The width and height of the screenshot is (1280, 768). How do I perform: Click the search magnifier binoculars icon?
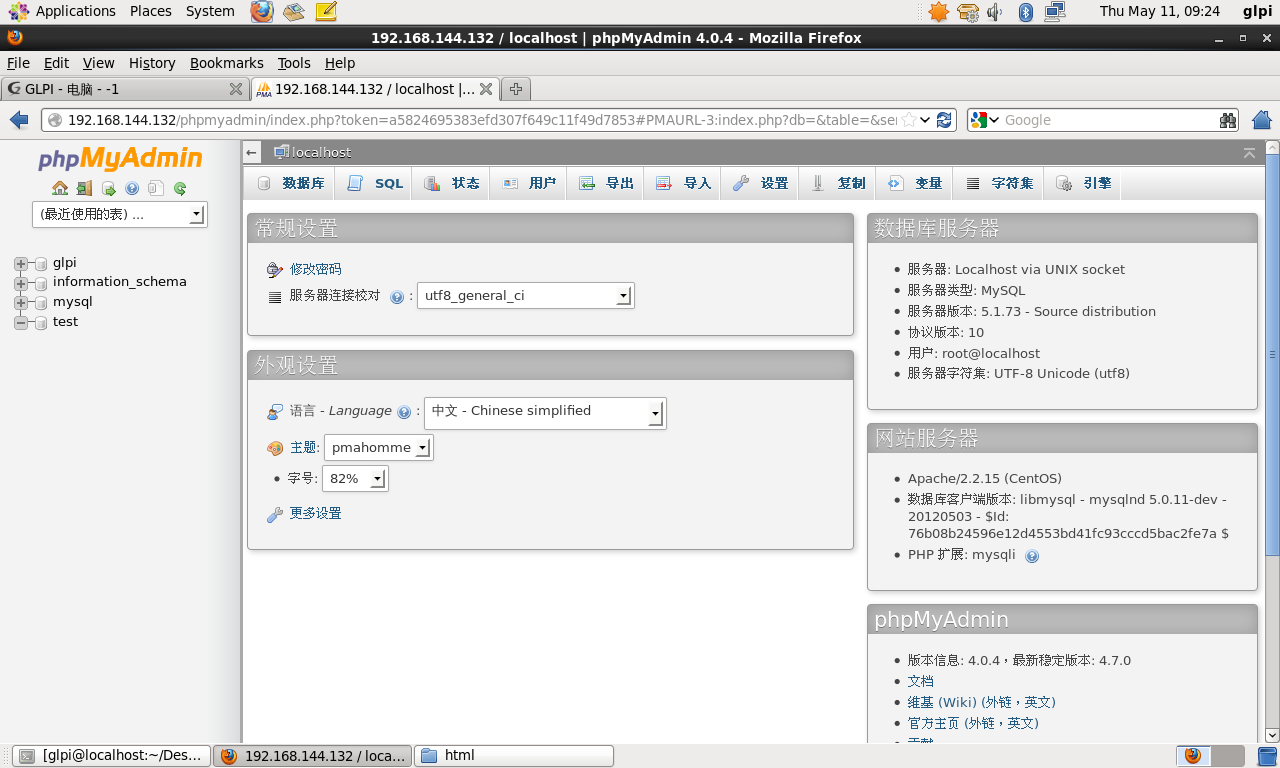pos(1228,120)
